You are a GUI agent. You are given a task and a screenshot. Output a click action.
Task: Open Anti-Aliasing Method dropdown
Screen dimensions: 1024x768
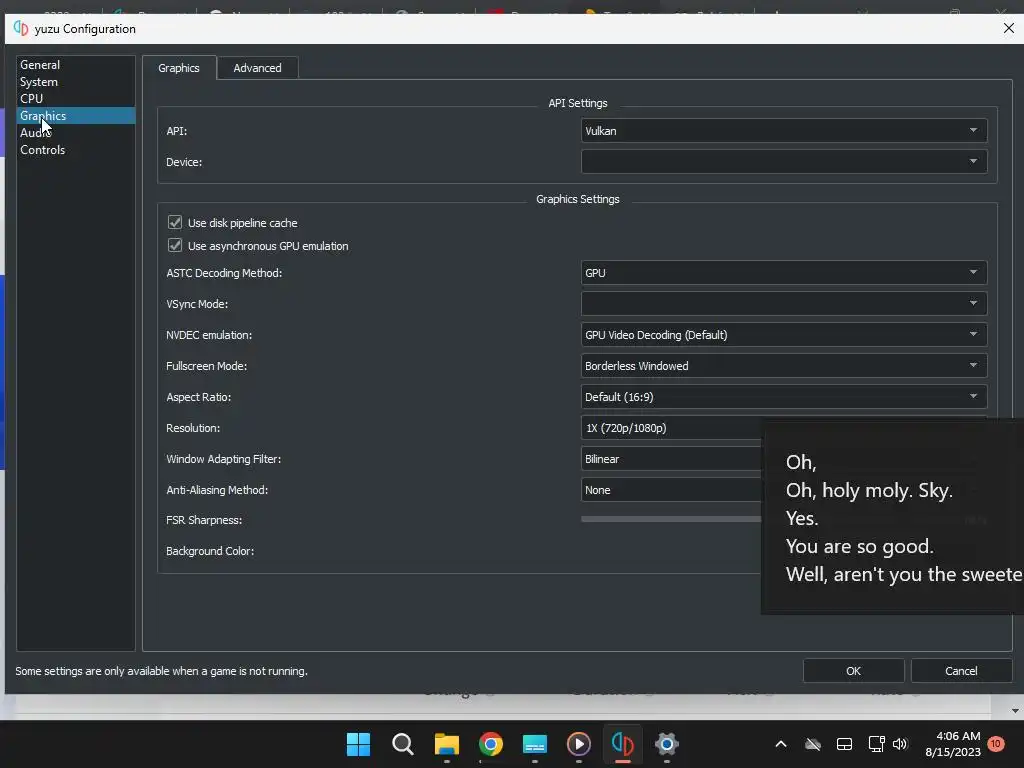click(x=671, y=490)
